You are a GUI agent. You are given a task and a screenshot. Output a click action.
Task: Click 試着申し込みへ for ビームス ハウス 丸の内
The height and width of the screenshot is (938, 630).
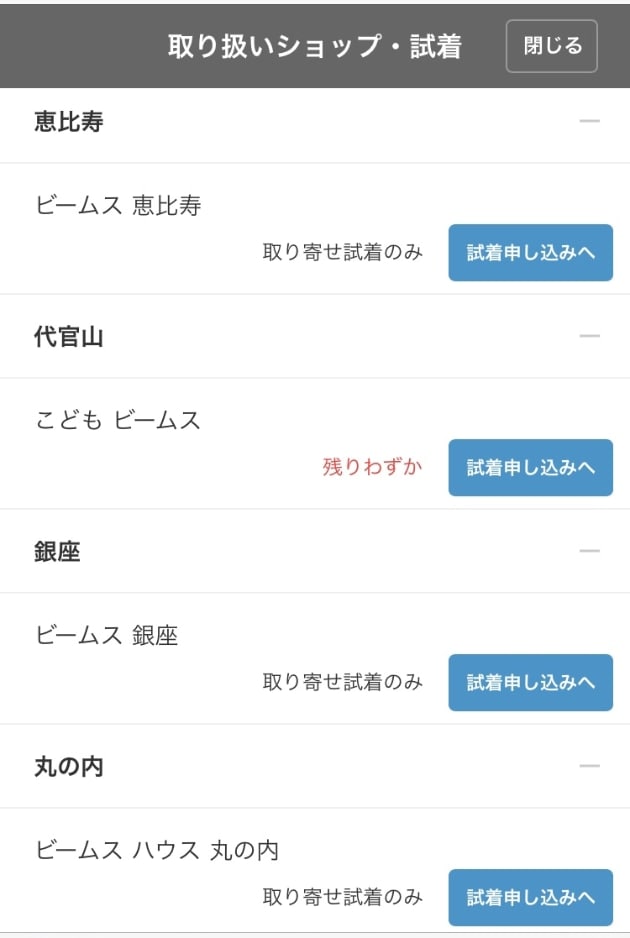pyautogui.click(x=531, y=897)
